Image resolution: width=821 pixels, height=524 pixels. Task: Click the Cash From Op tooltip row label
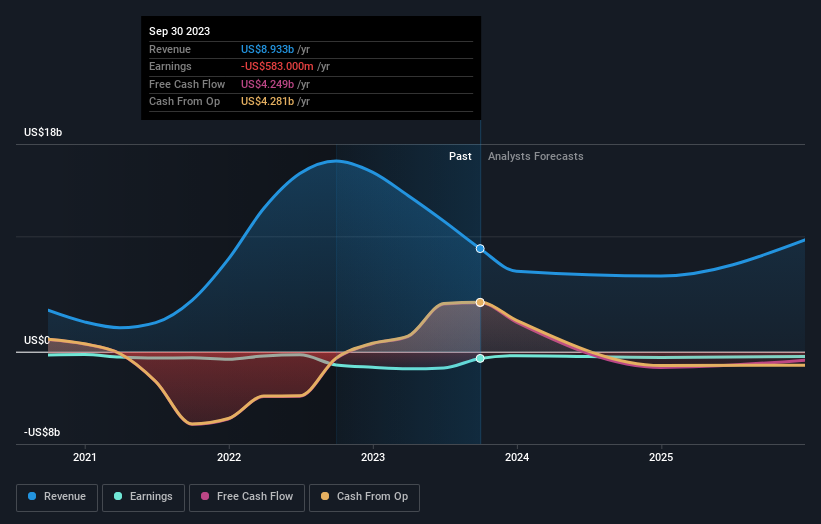[184, 102]
